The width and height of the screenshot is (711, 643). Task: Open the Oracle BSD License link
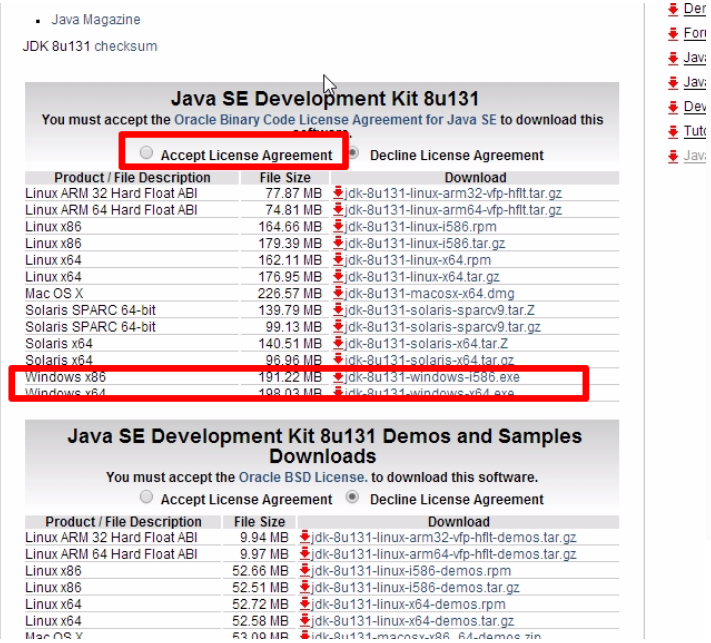(303, 477)
